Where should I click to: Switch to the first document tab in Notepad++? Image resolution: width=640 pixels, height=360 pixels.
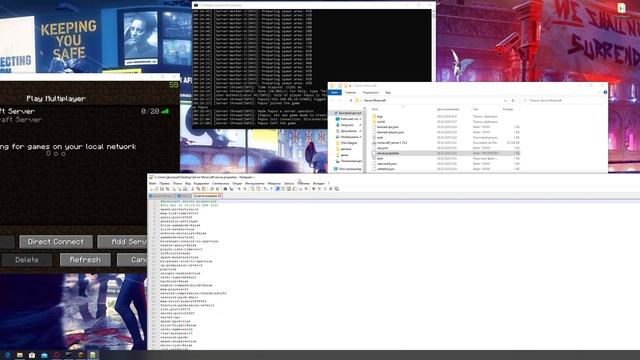coord(162,196)
